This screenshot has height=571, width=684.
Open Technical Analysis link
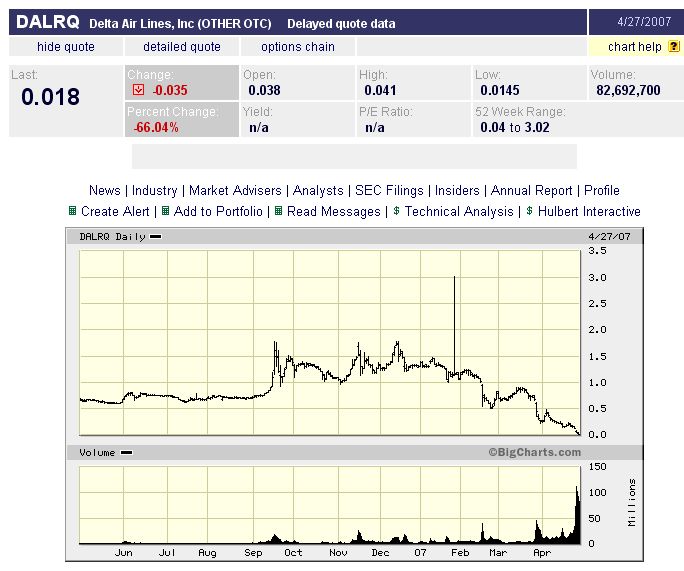pos(459,212)
